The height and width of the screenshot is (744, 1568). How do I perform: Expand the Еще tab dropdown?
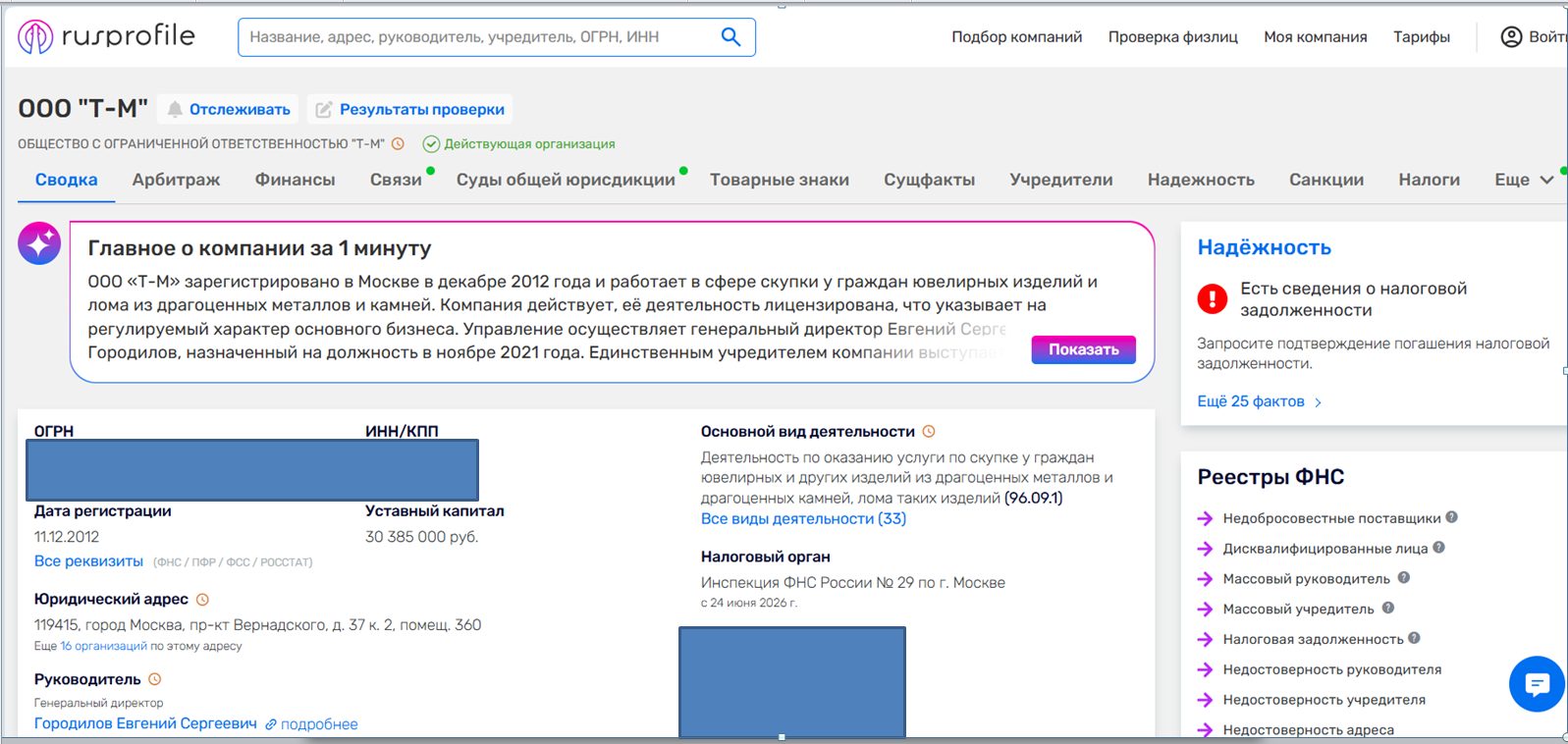tap(1524, 180)
